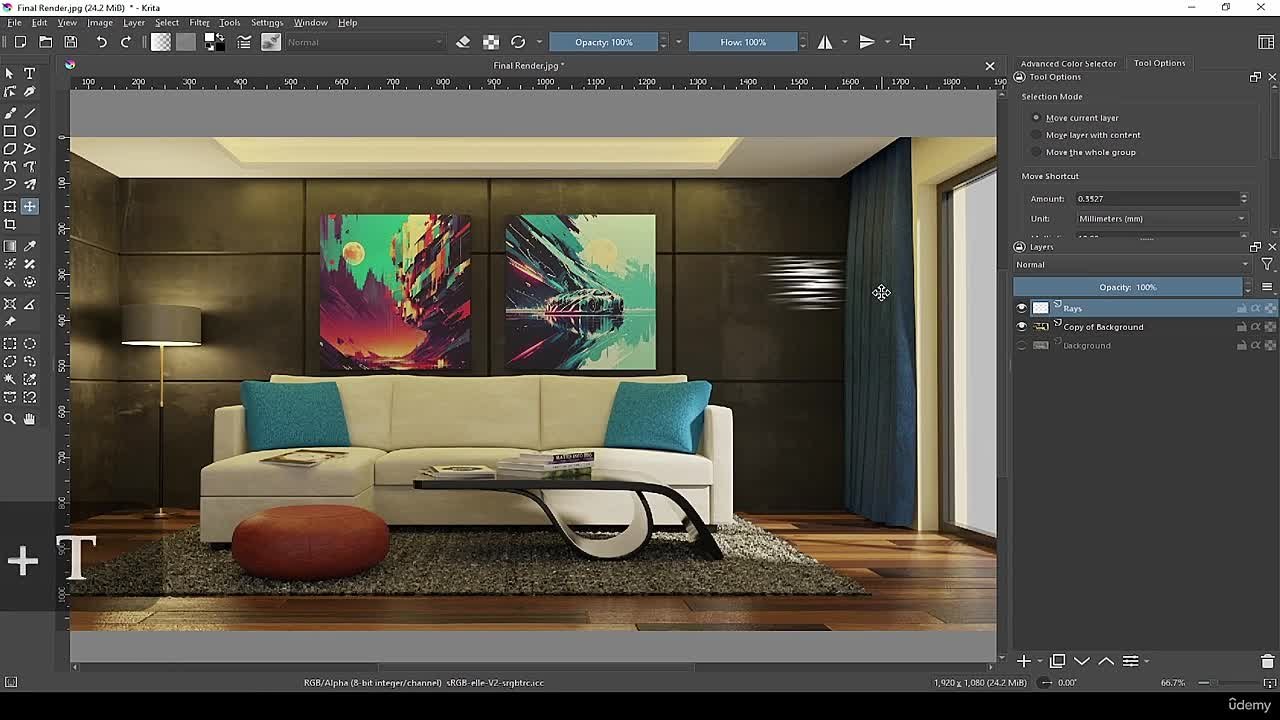Open the Add Layer options in Layers panel
Screen dimensions: 1280x720
pos(1023,661)
